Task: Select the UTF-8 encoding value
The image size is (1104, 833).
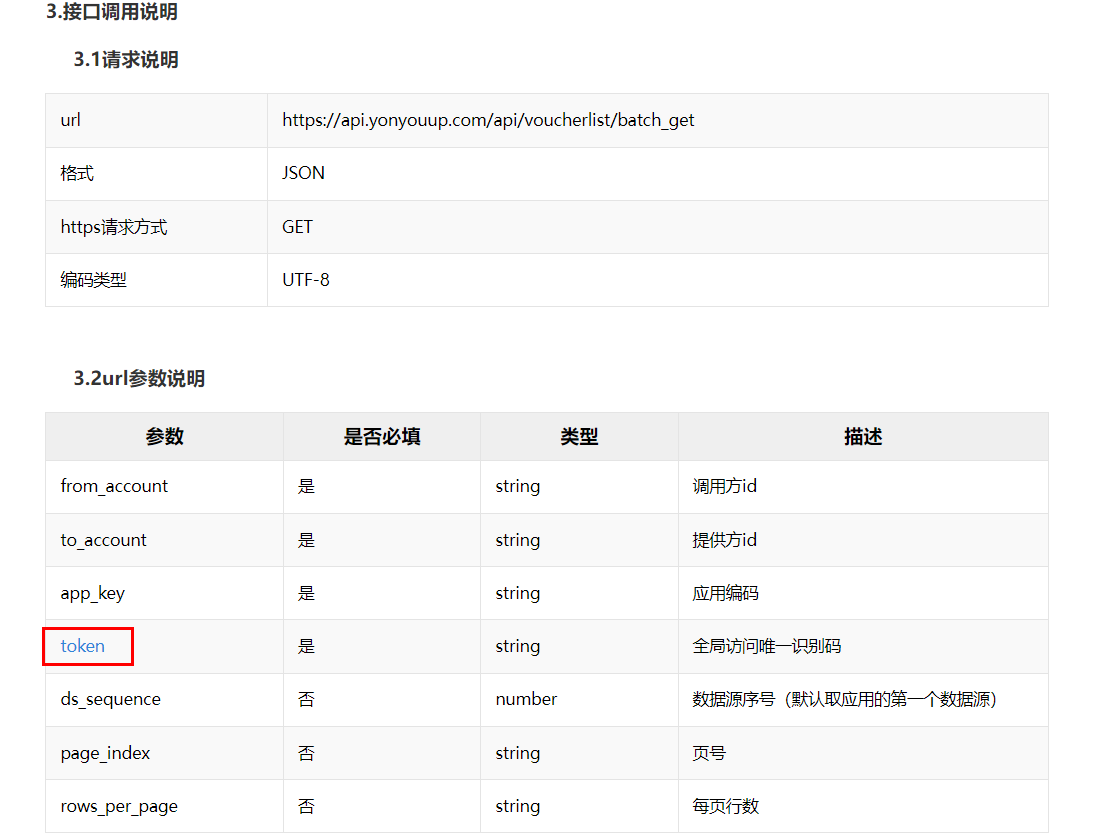Action: 305,280
